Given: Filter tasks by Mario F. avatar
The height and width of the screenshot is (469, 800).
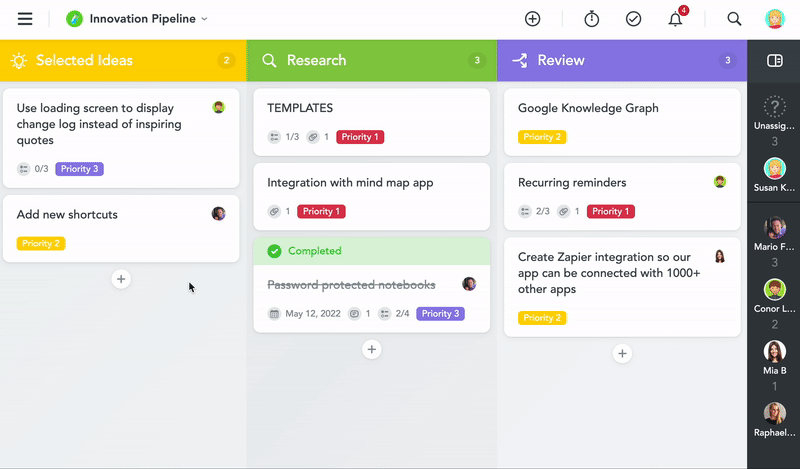Looking at the screenshot, I should coord(774,229).
